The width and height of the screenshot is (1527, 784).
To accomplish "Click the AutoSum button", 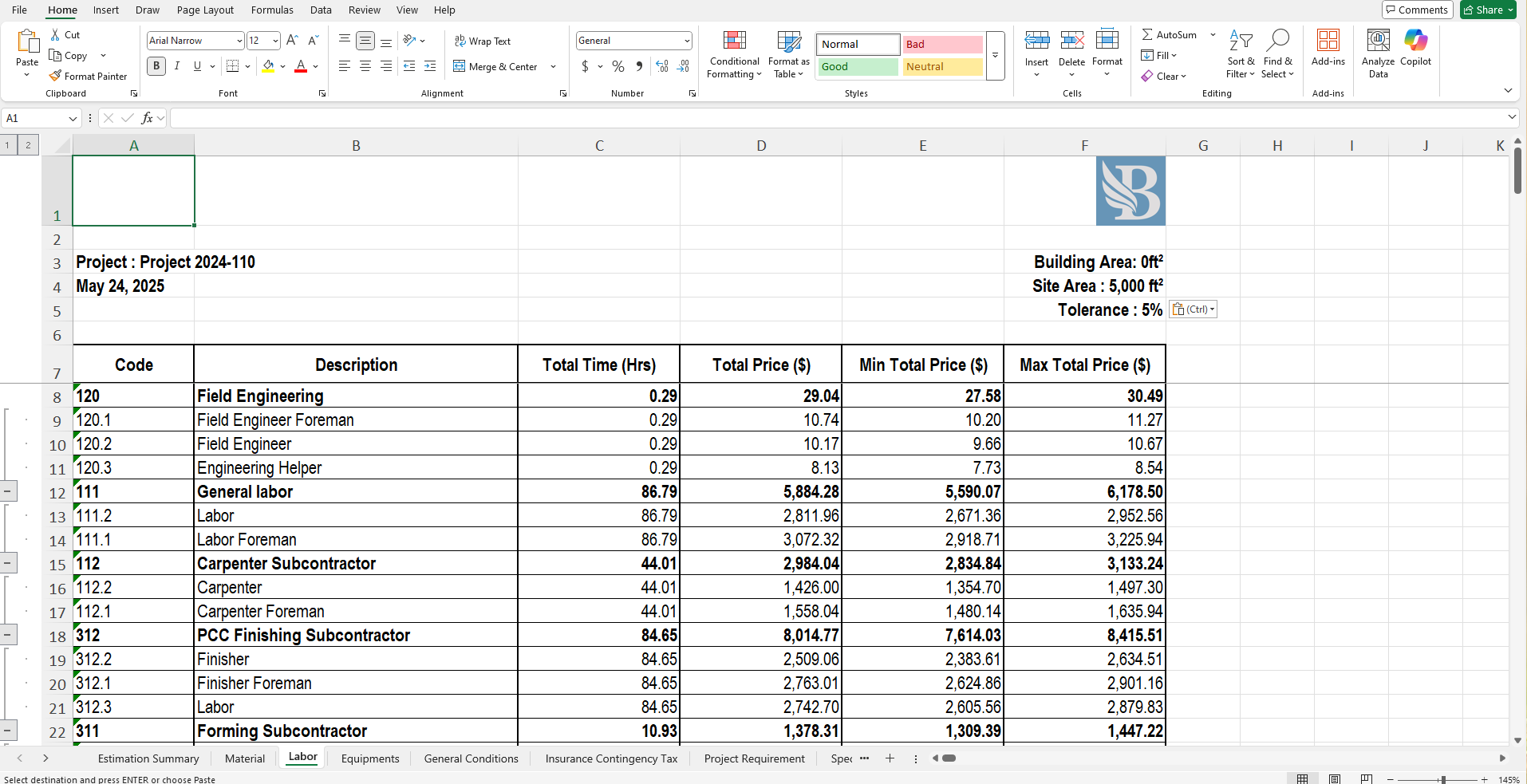I will pyautogui.click(x=1170, y=34).
